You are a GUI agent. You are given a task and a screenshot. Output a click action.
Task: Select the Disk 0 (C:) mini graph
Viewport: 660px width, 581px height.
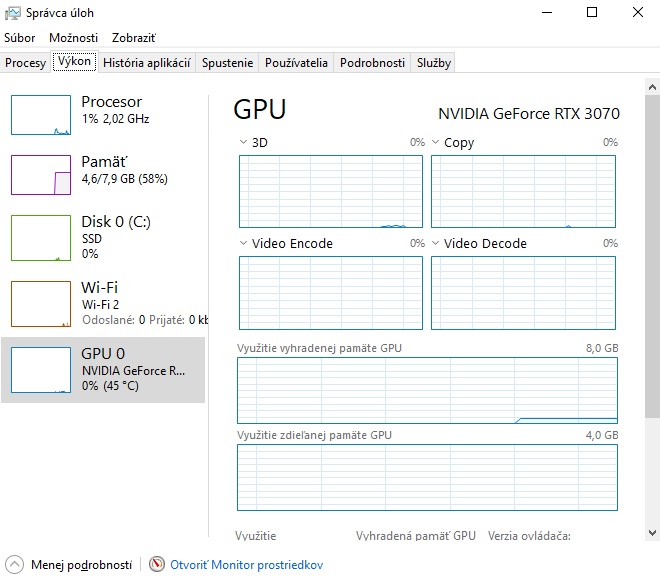pos(41,238)
